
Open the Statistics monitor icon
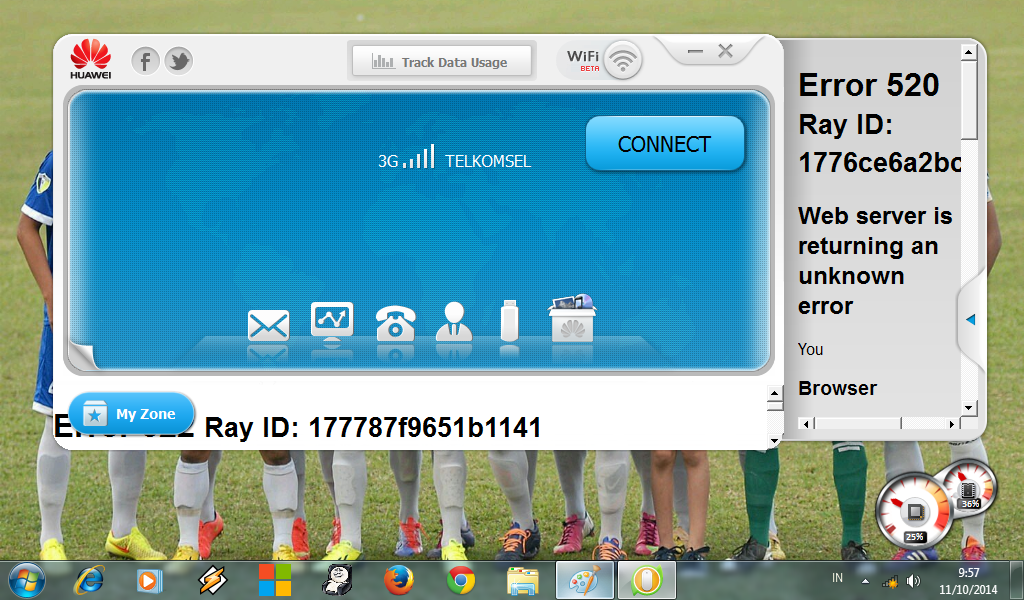(332, 321)
